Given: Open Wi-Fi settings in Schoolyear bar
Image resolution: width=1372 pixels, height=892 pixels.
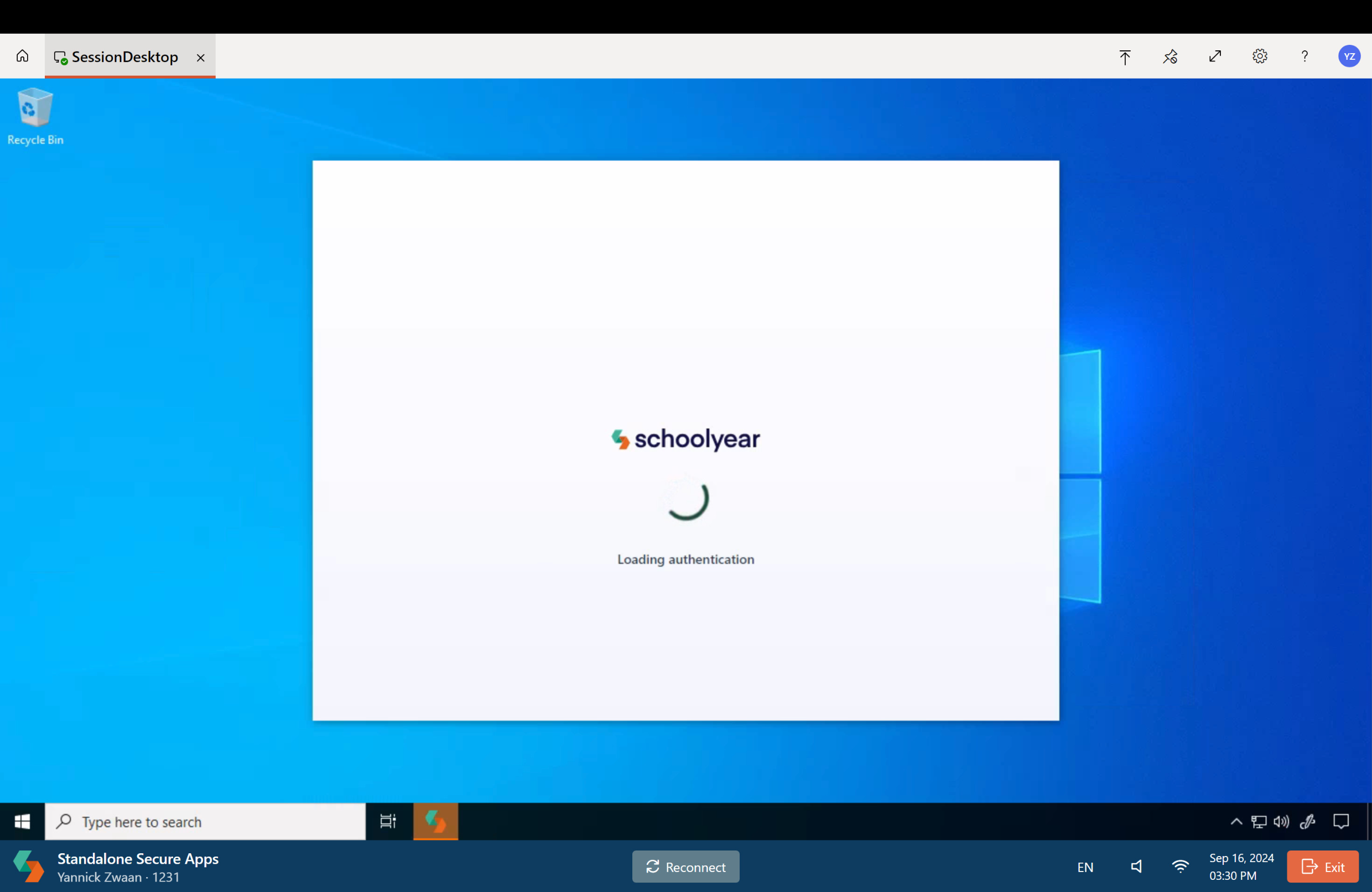Looking at the screenshot, I should click(x=1180, y=867).
